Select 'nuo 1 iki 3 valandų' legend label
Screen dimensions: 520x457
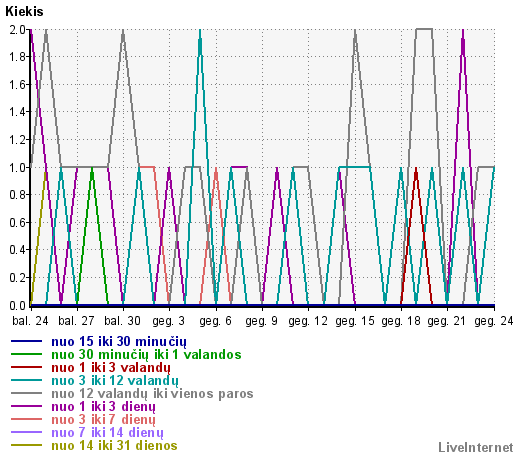[111, 368]
